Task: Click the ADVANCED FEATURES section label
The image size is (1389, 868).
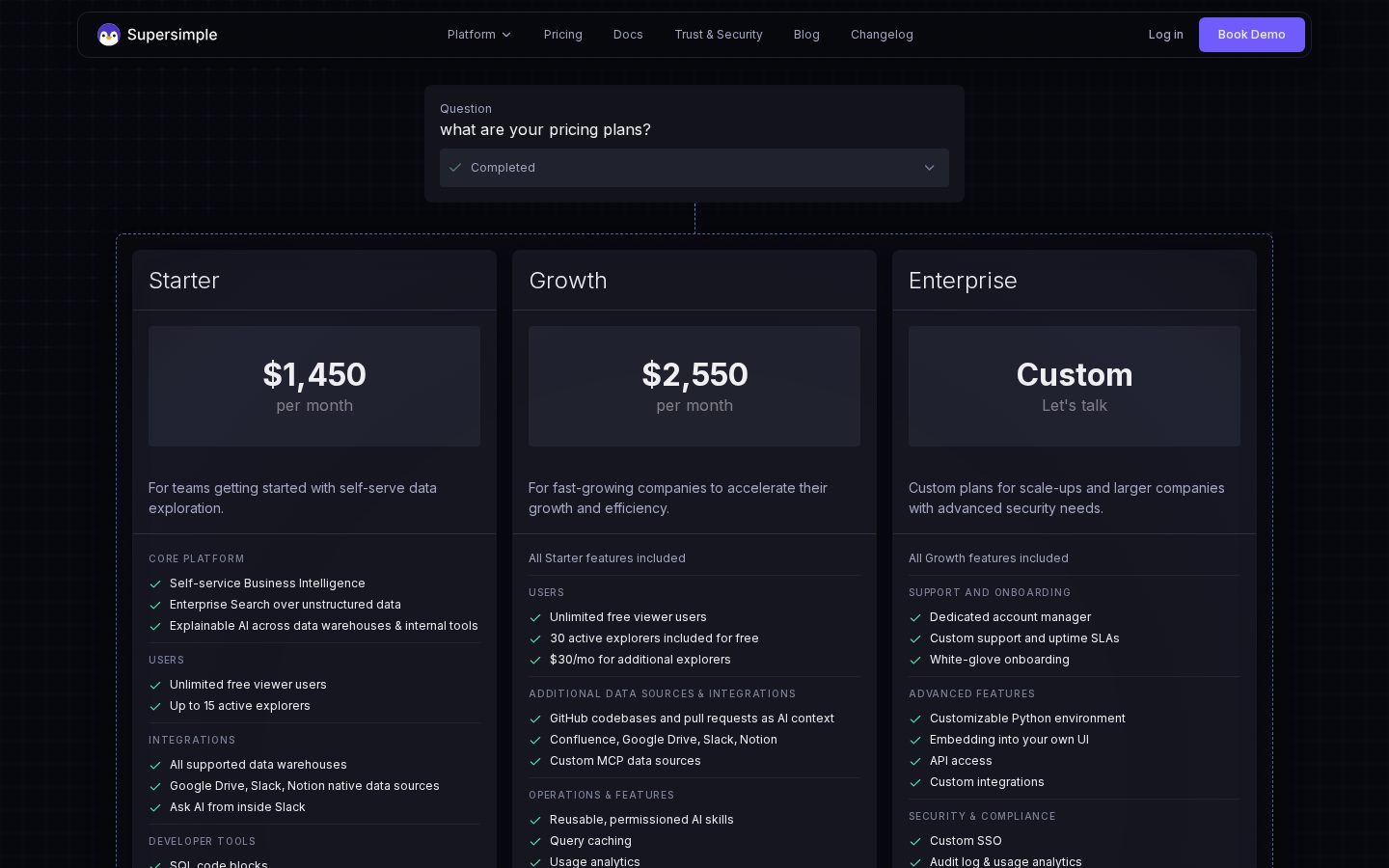Action: pyautogui.click(x=971, y=694)
